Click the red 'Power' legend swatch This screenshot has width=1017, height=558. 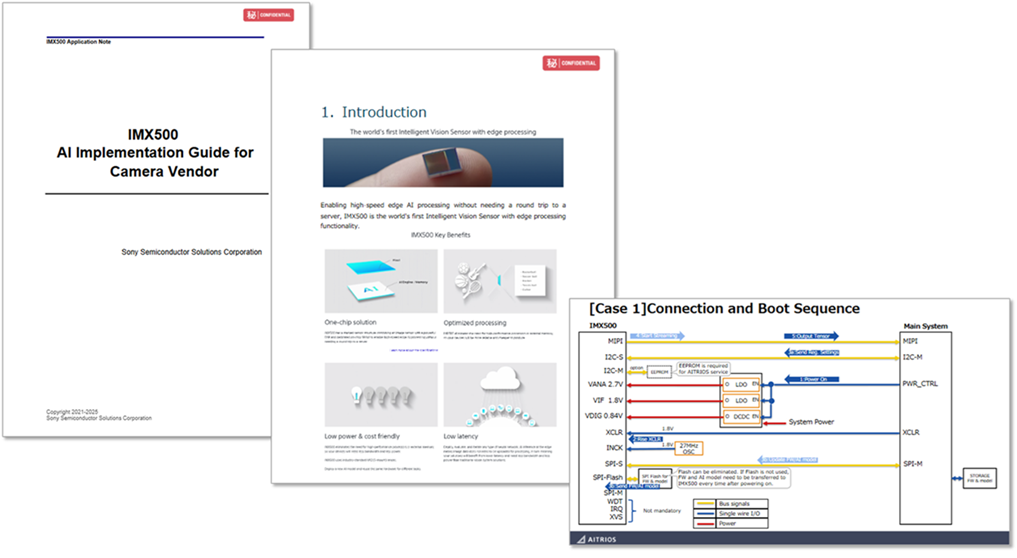(705, 523)
